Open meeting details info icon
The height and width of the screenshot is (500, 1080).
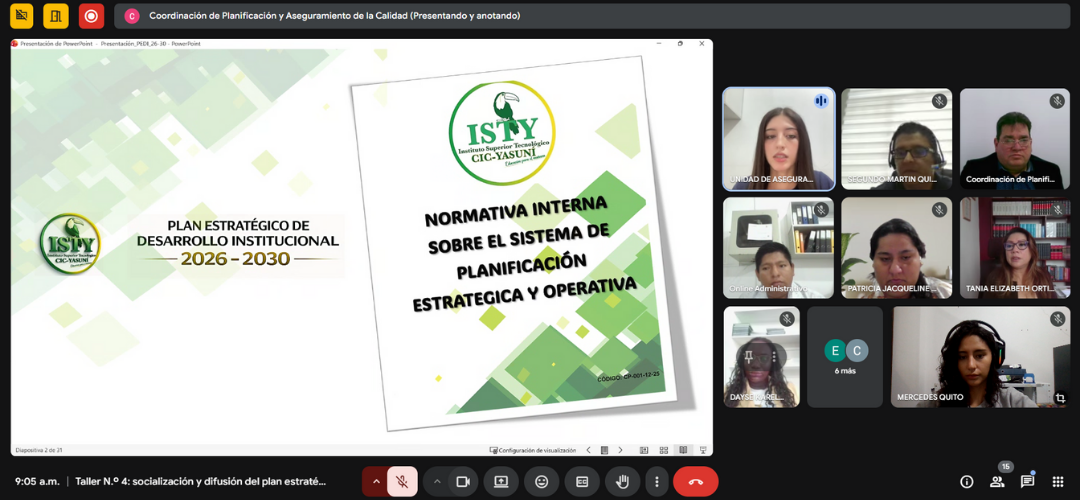pos(966,481)
